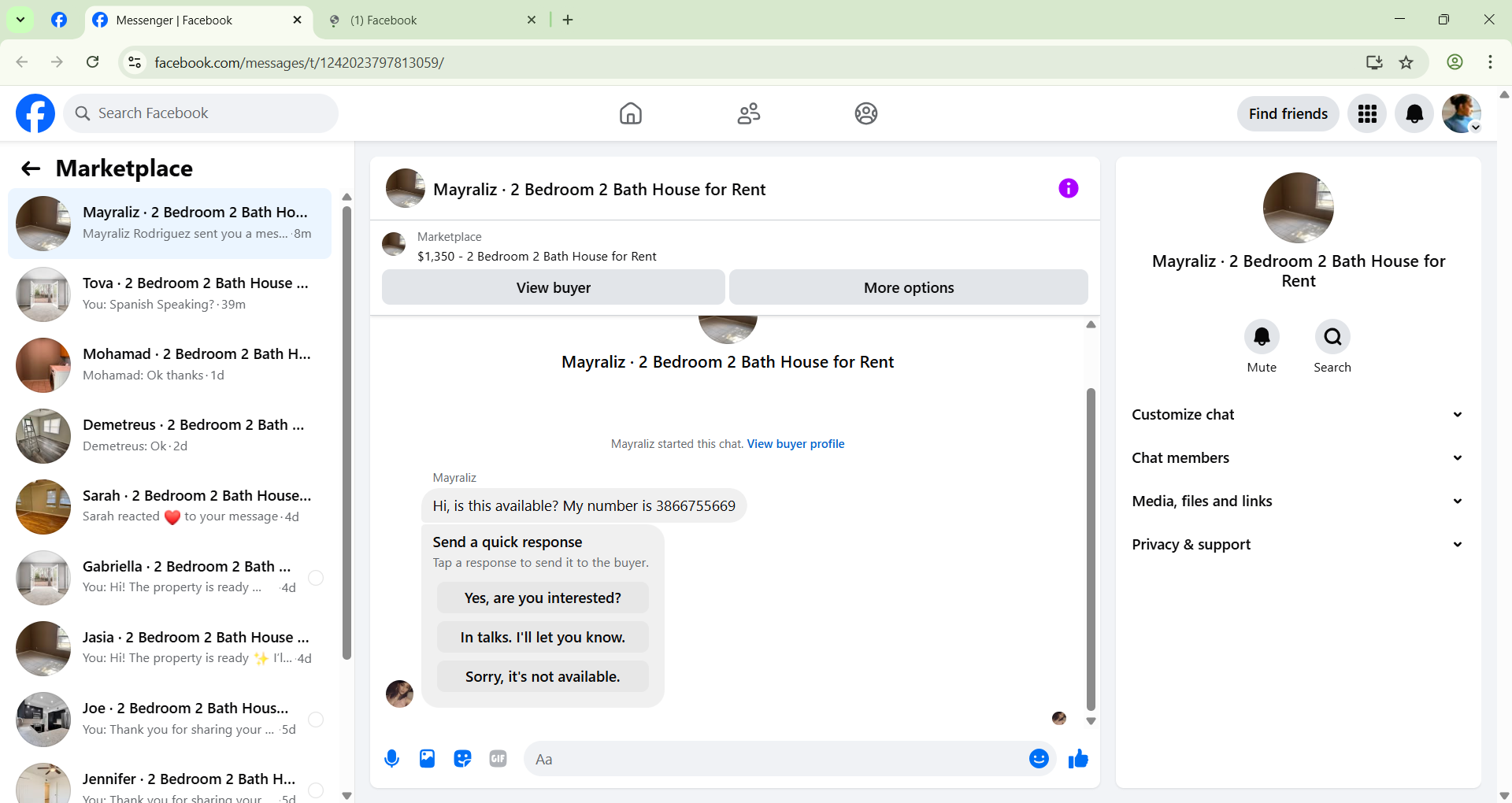Click the chat message scrollbar
This screenshot has width=1512, height=803.
click(x=1091, y=548)
